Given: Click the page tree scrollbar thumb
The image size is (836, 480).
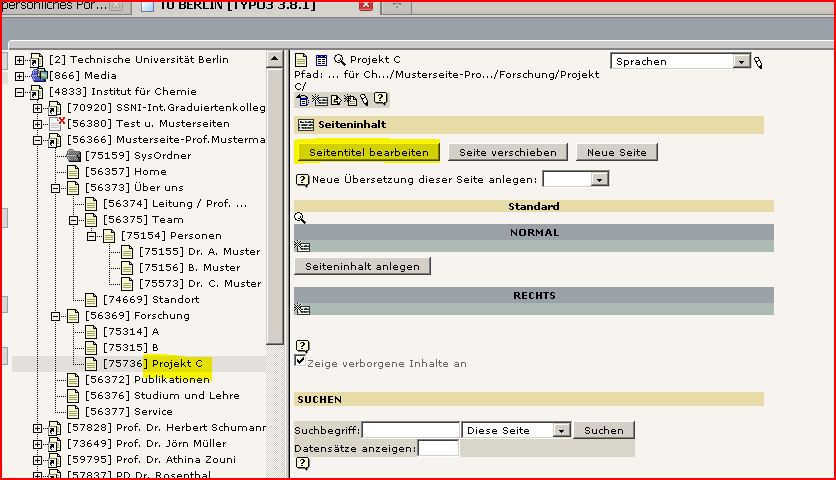Looking at the screenshot, I should (x=275, y=205).
